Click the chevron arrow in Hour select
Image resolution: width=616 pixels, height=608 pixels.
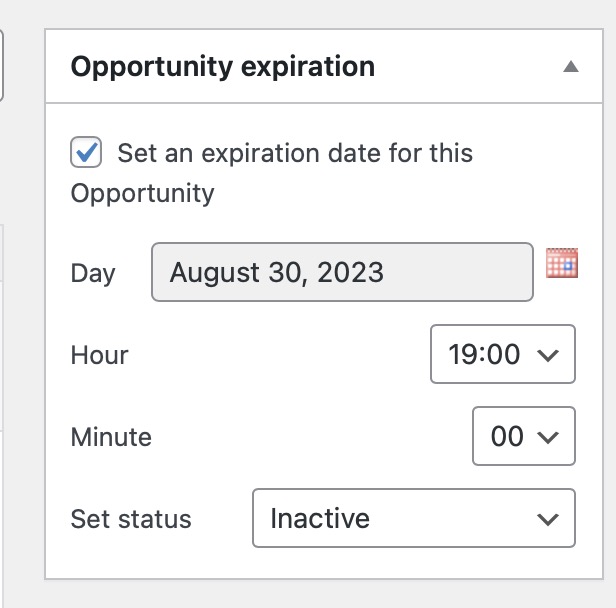click(548, 355)
